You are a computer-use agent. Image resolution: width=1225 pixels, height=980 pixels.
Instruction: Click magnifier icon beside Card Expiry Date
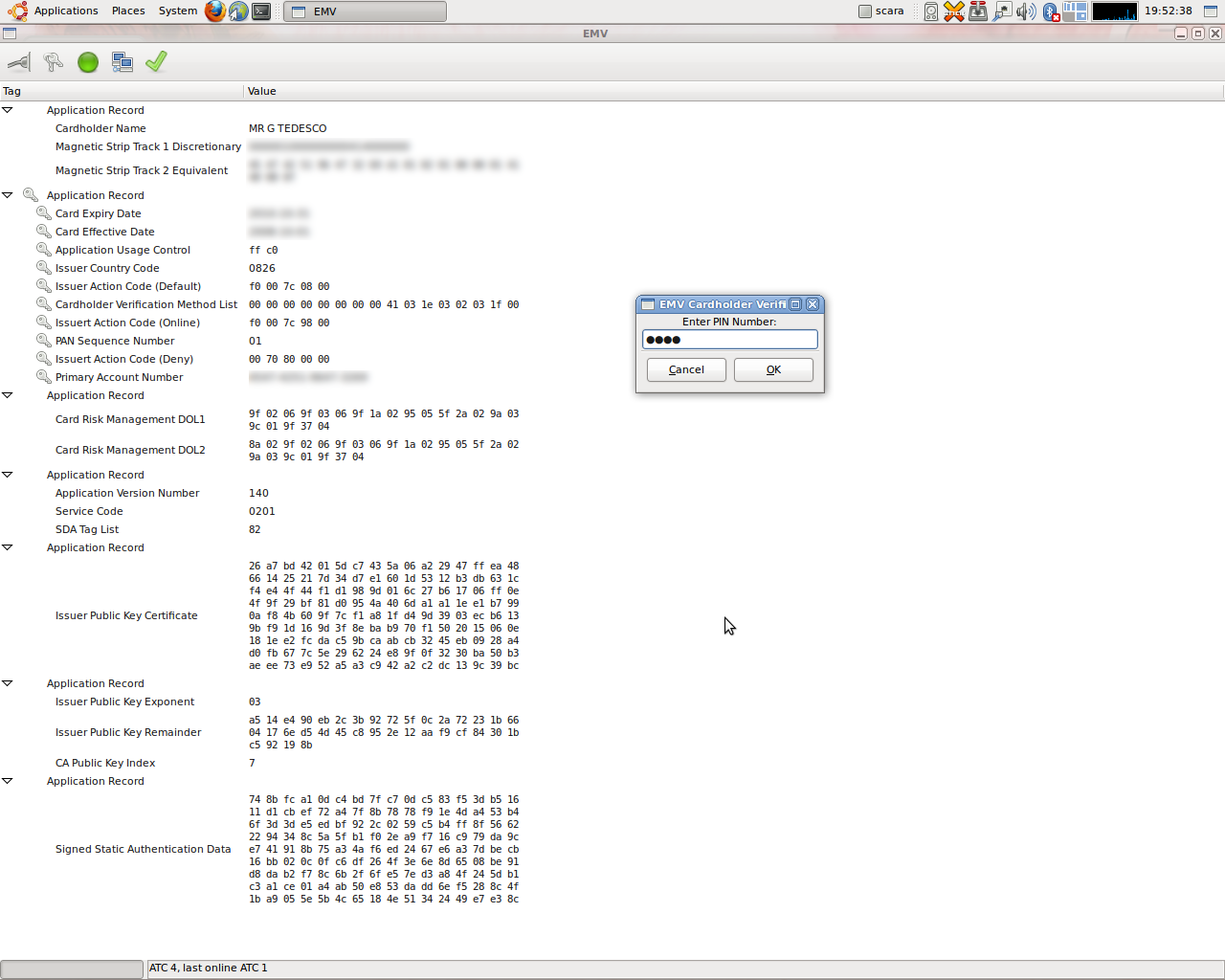click(x=43, y=213)
